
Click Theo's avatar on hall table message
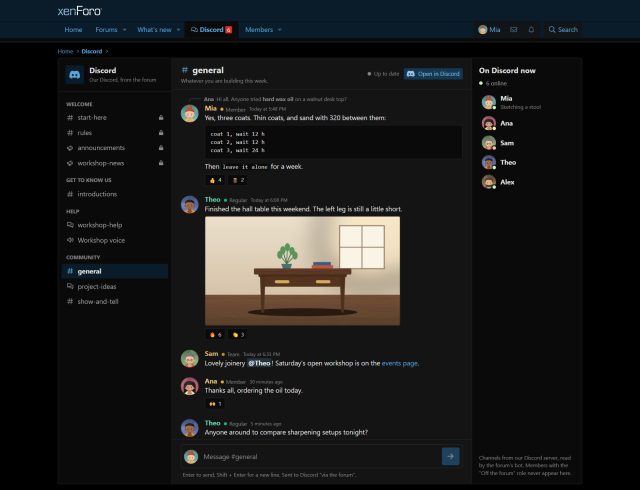(x=190, y=204)
